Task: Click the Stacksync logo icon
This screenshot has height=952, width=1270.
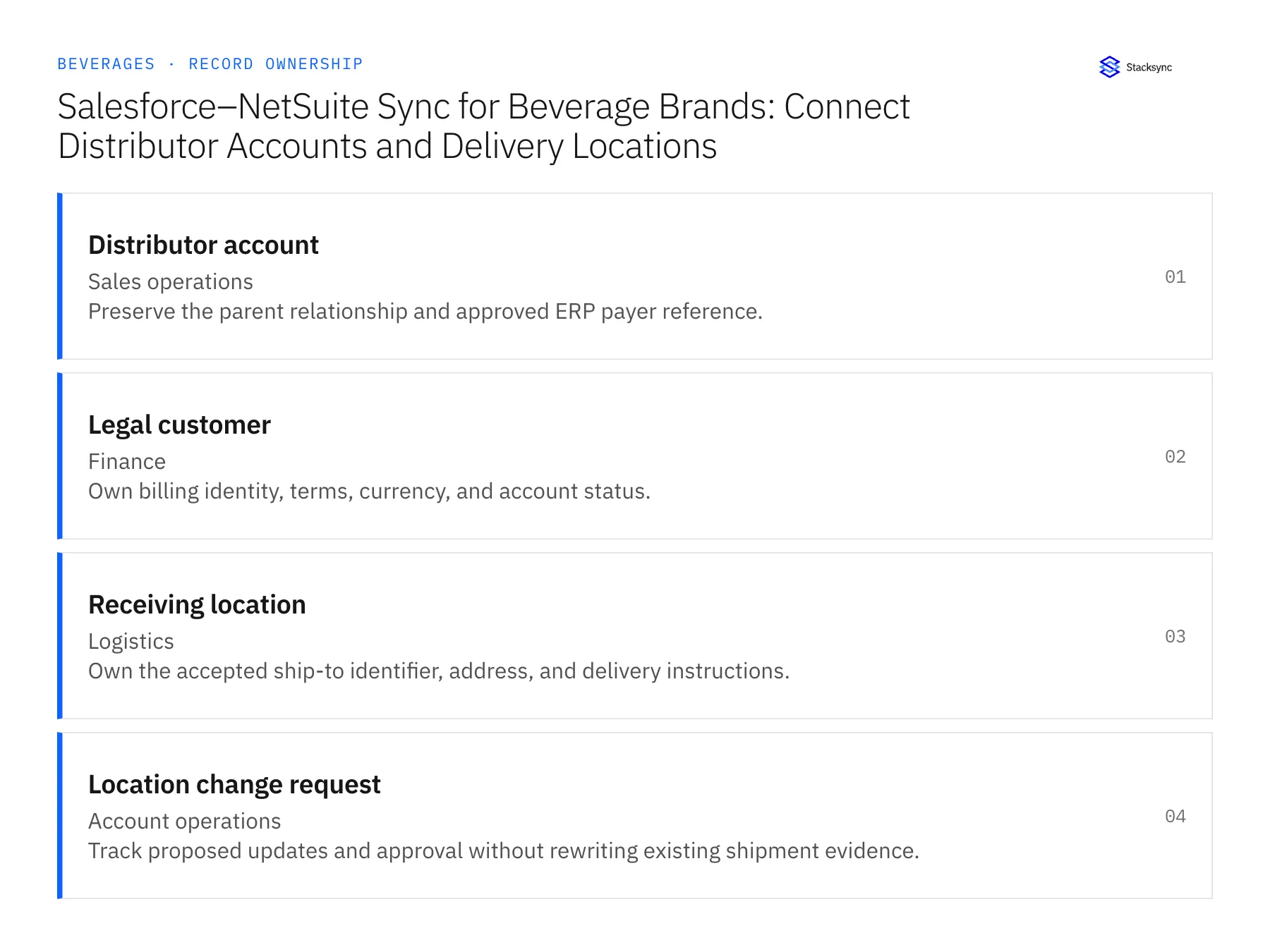Action: tap(1109, 67)
